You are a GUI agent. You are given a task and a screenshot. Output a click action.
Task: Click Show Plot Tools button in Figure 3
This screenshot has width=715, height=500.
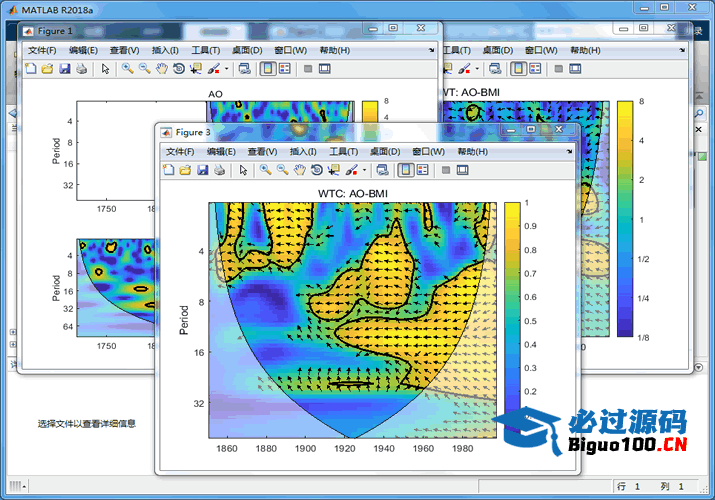pos(465,170)
